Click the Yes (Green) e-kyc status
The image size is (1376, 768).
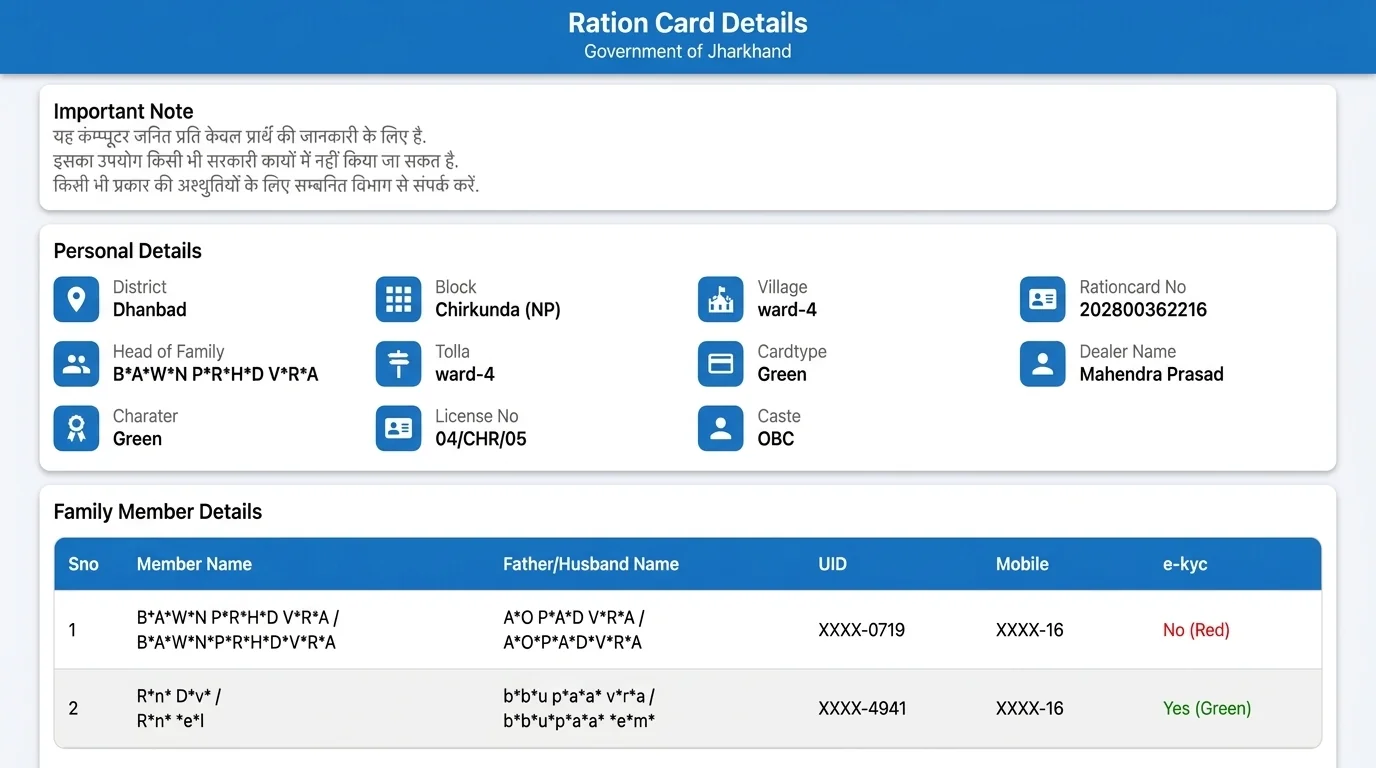(1207, 709)
